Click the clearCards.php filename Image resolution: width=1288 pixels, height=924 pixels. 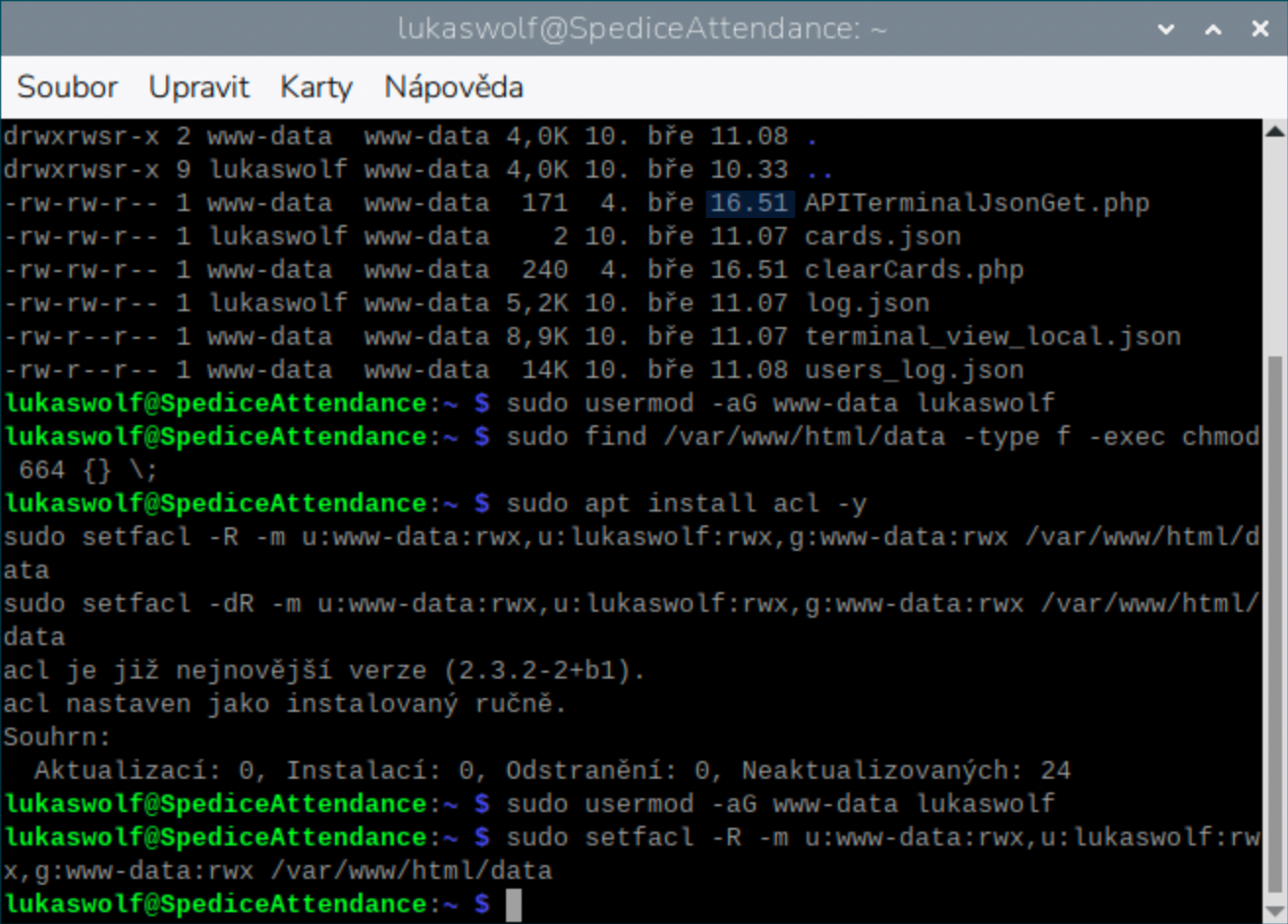click(x=914, y=270)
